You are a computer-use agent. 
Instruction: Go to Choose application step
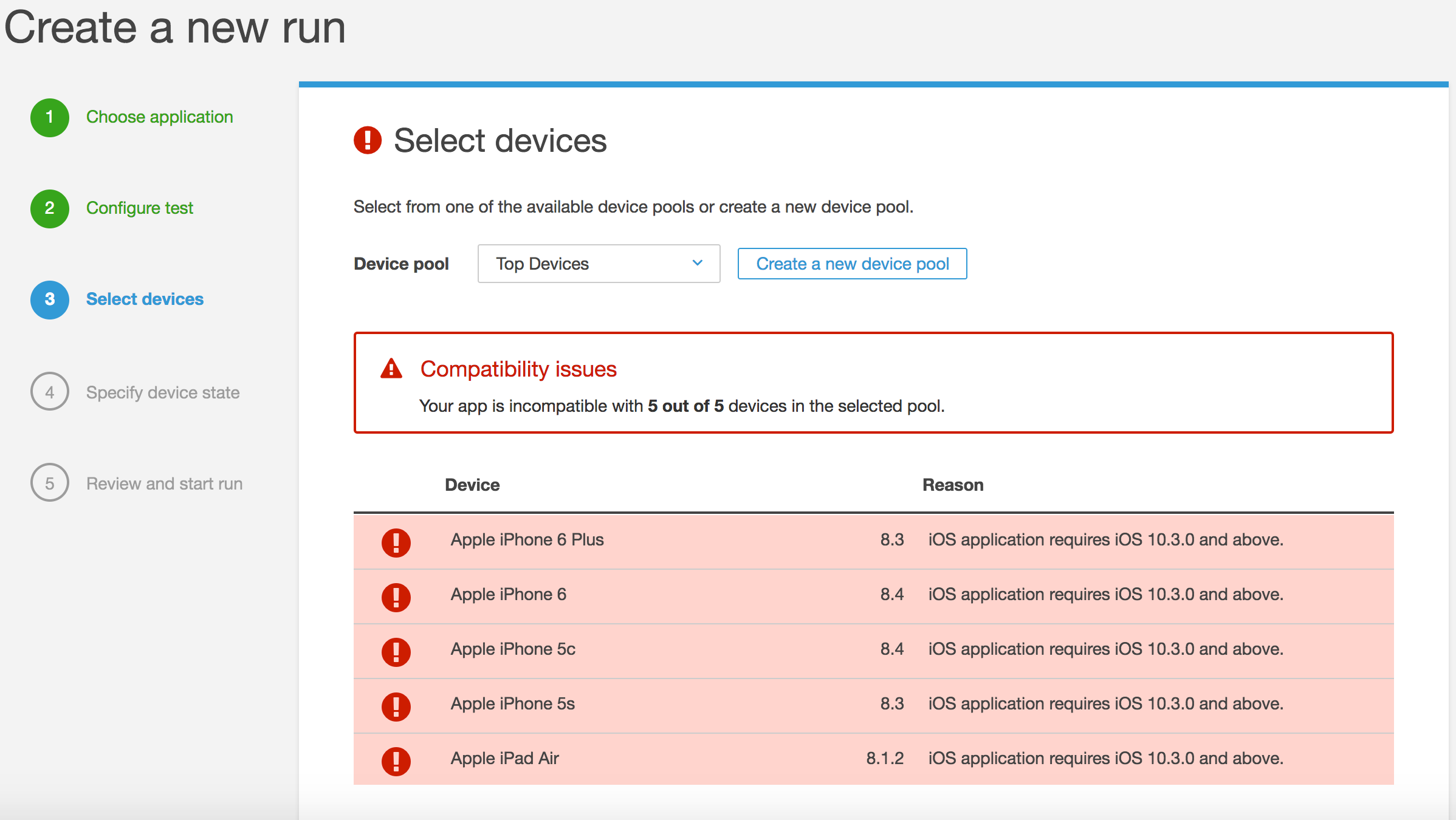point(159,117)
